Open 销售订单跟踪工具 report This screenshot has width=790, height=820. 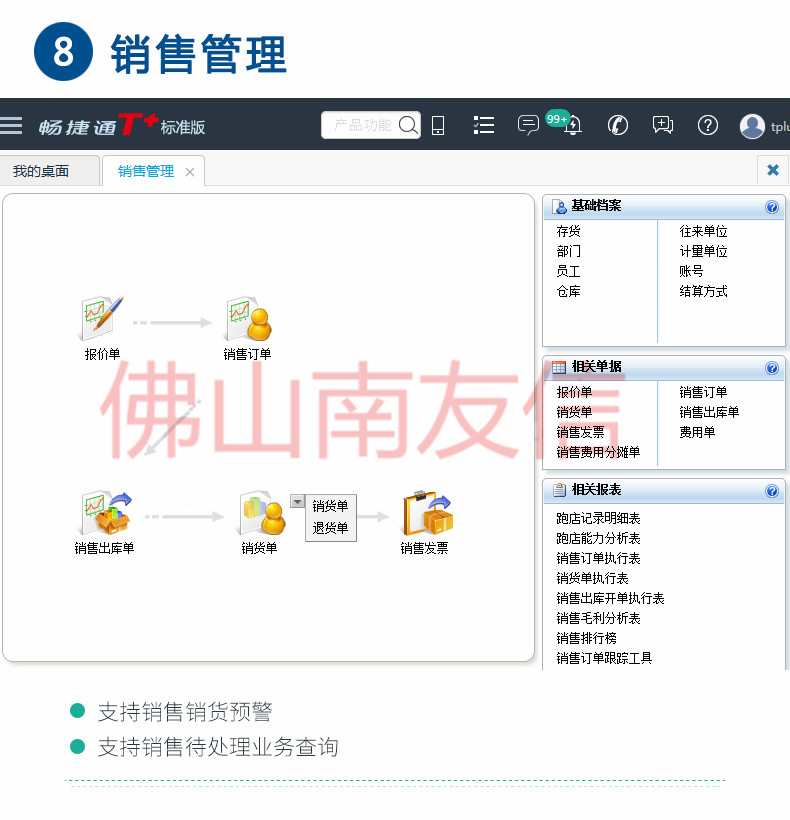[604, 658]
